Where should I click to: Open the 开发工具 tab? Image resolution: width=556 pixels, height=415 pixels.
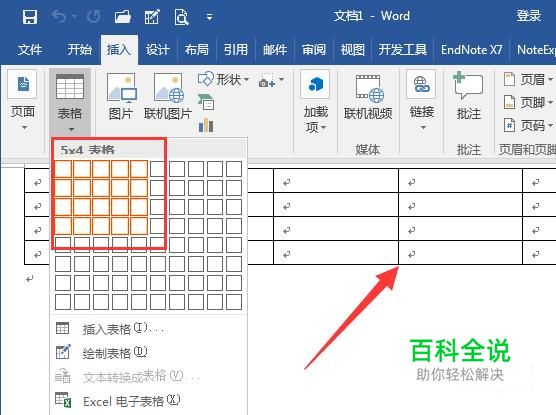(x=402, y=50)
